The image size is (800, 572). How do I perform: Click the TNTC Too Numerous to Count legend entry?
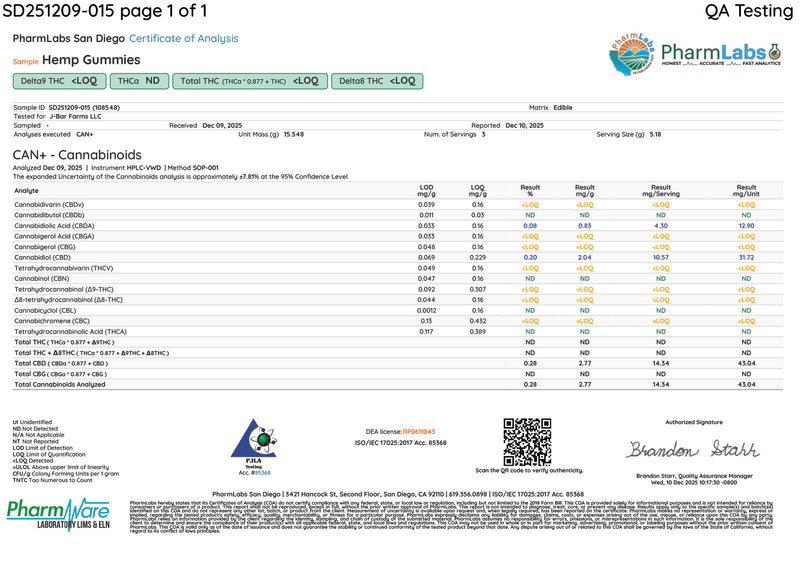point(53,480)
